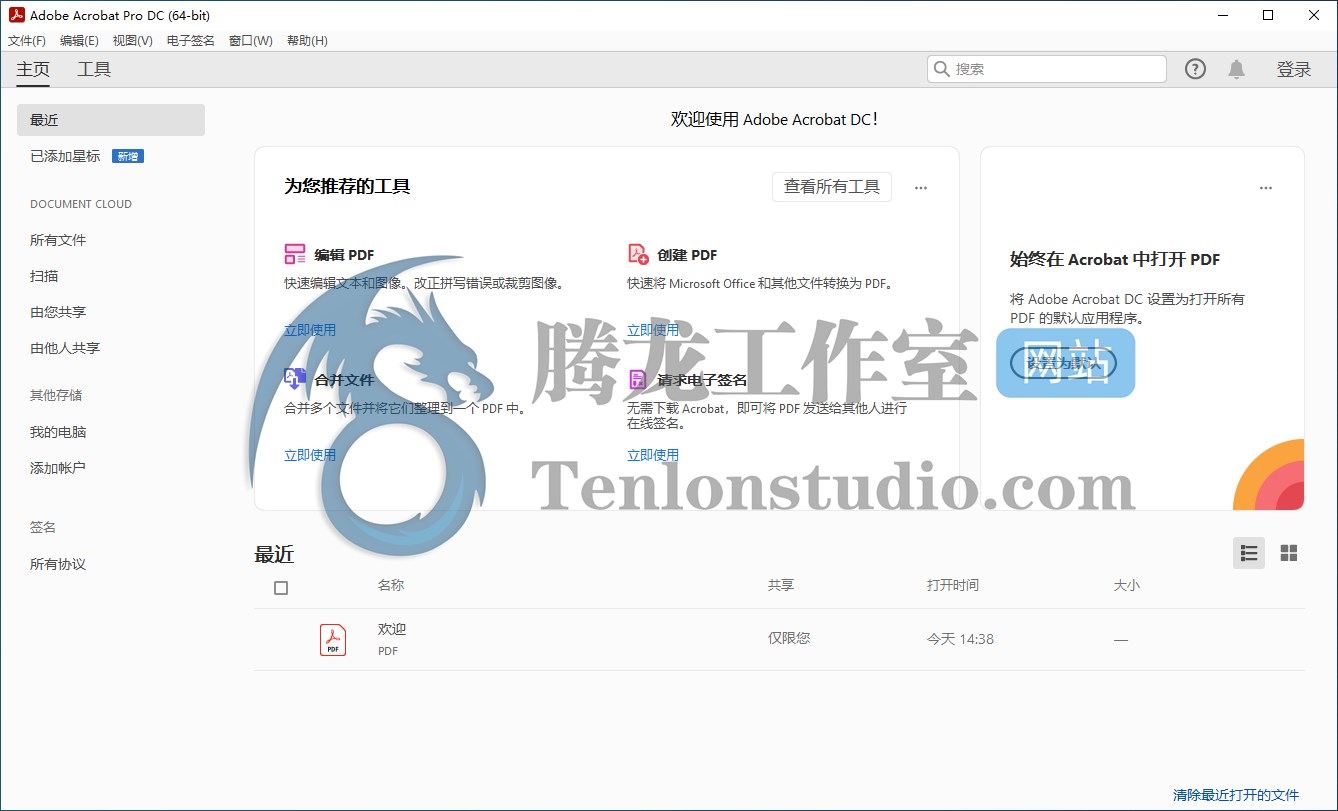Click the 创建 PDF tool title

687,255
